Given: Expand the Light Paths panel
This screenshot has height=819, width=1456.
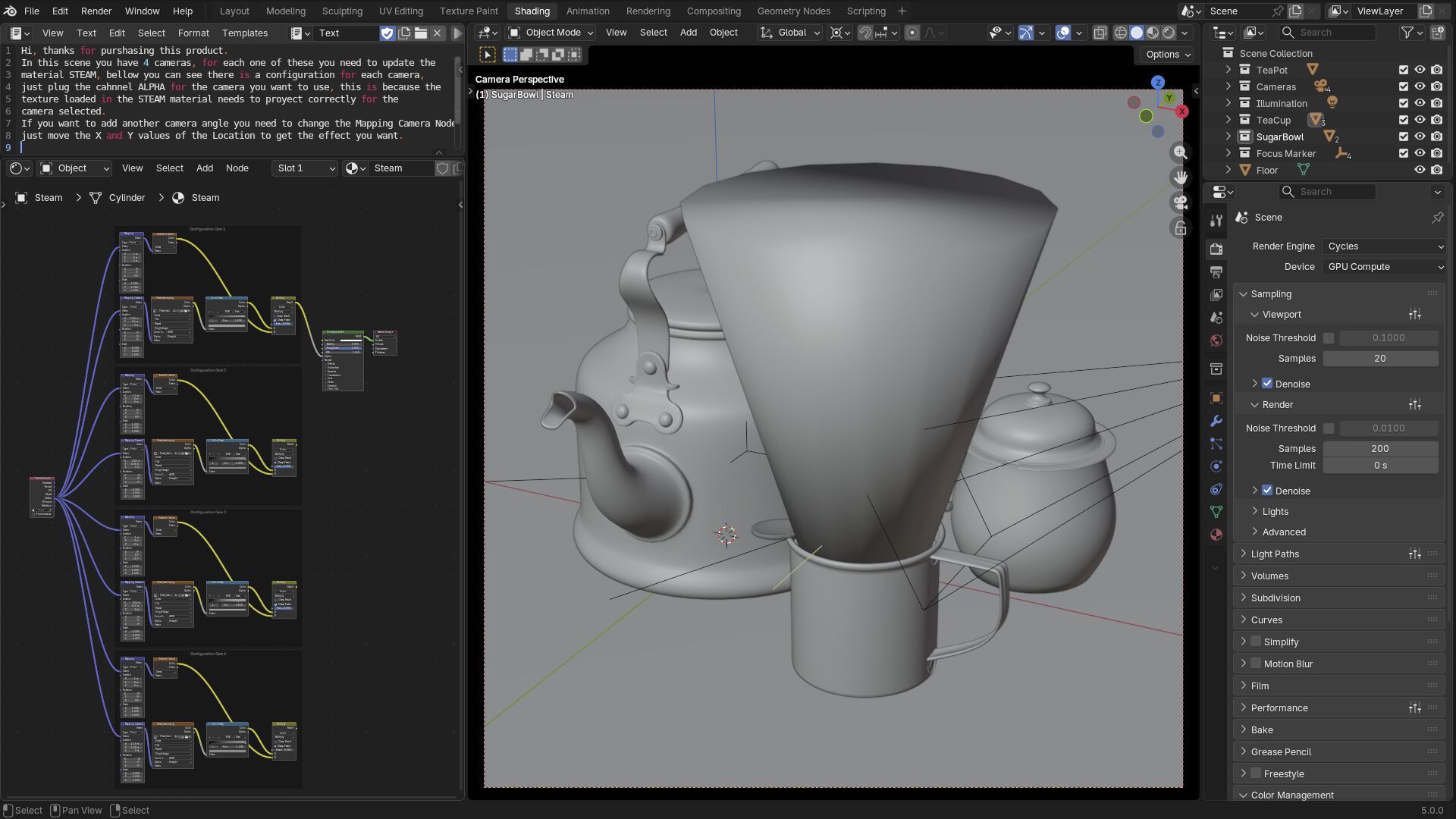Looking at the screenshot, I should (x=1275, y=554).
